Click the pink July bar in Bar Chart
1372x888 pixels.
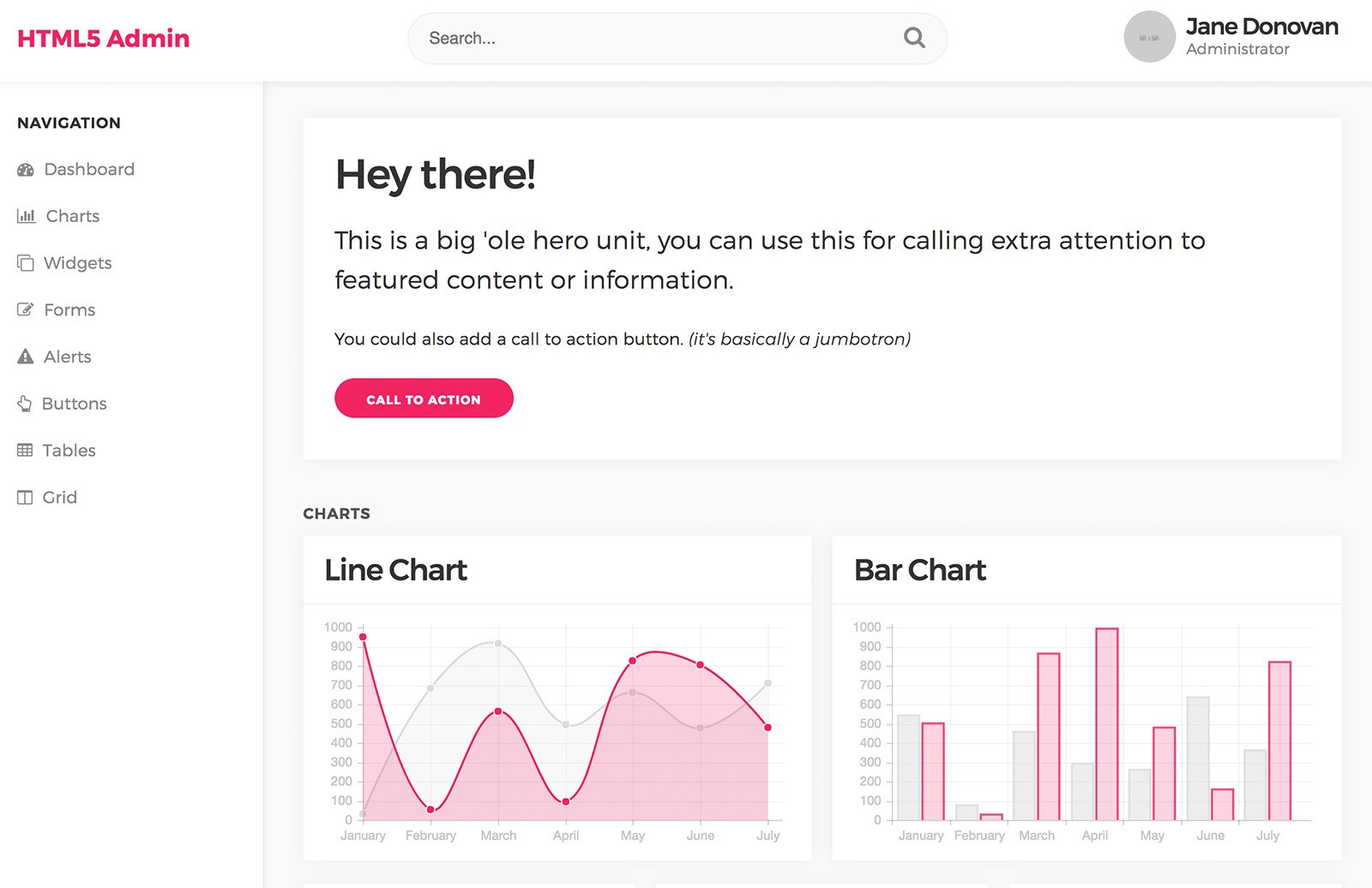[x=1279, y=741]
